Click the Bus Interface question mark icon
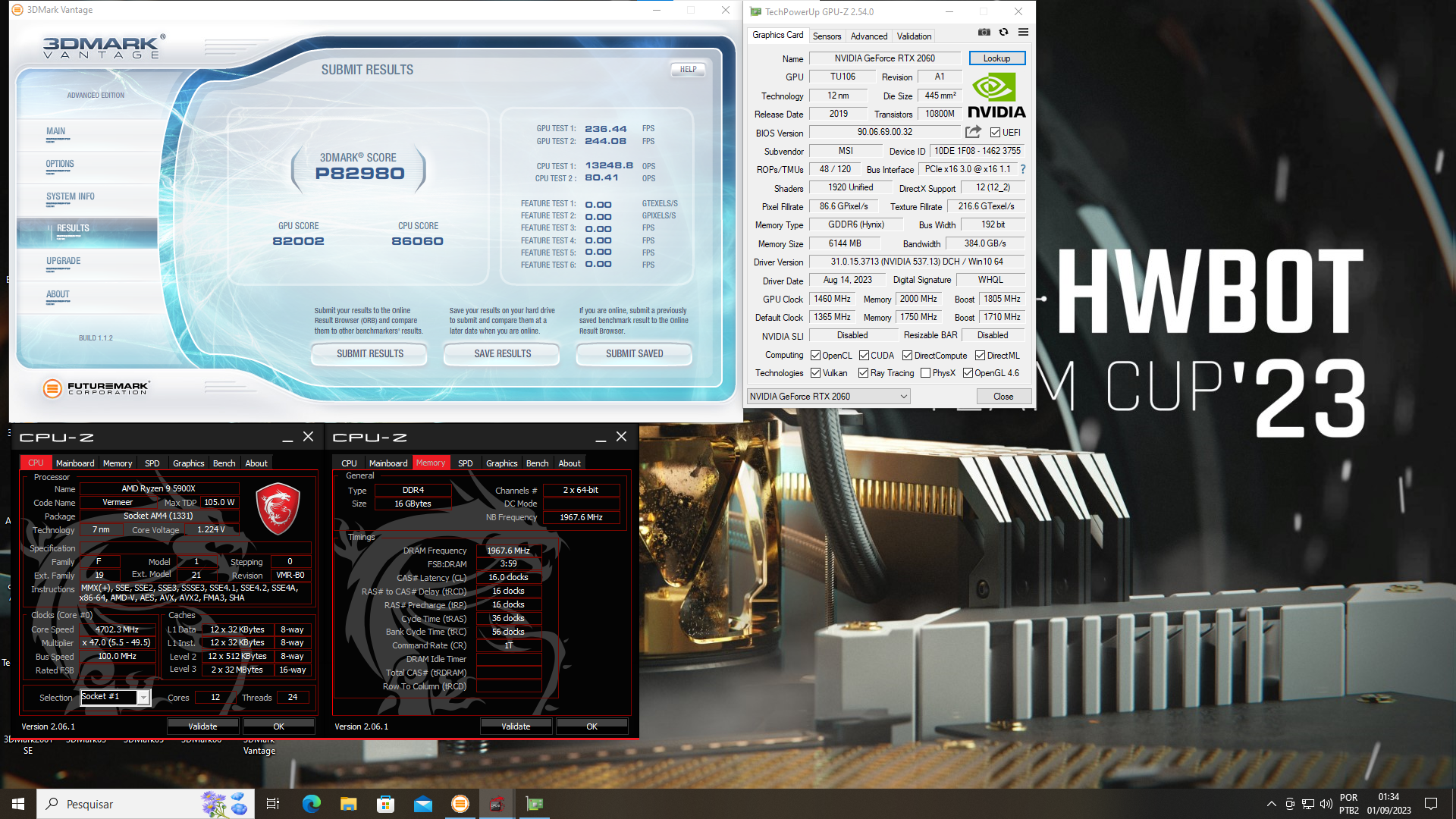The height and width of the screenshot is (819, 1456). click(x=1022, y=169)
